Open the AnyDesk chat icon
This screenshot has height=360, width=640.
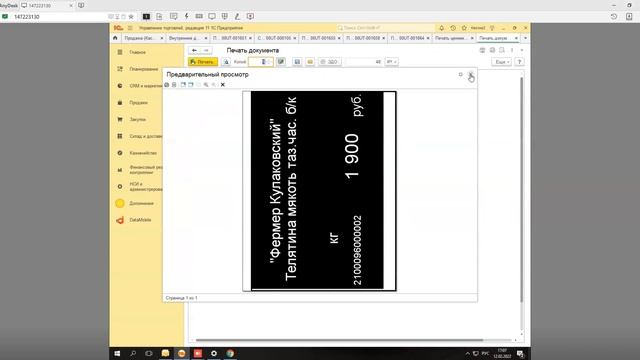pyautogui.click(x=173, y=16)
